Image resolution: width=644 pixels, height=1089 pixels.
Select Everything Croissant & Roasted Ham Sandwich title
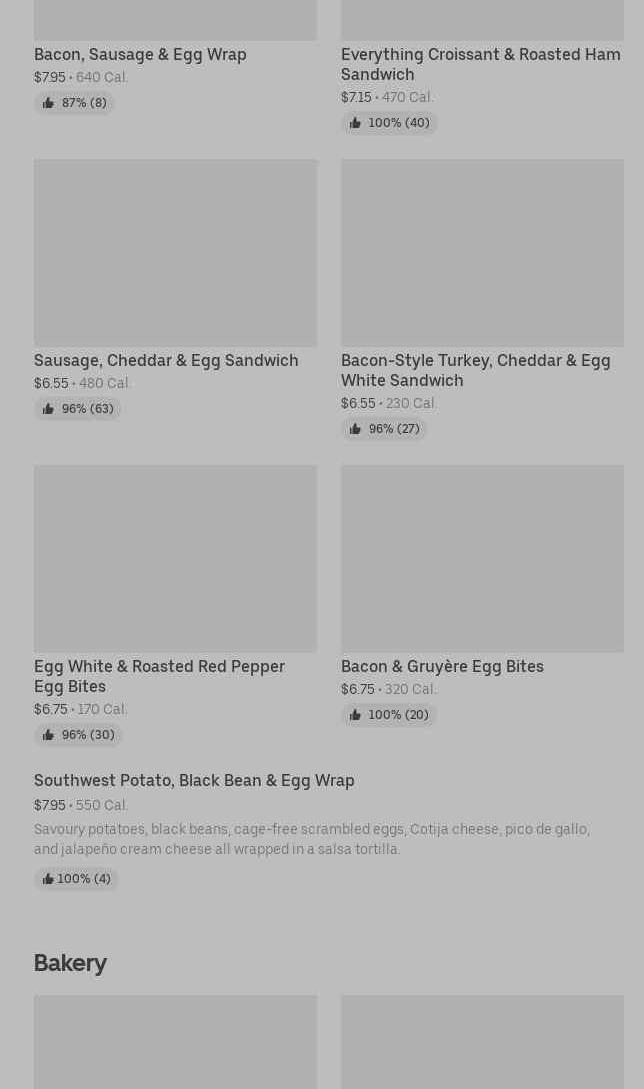[x=480, y=64]
